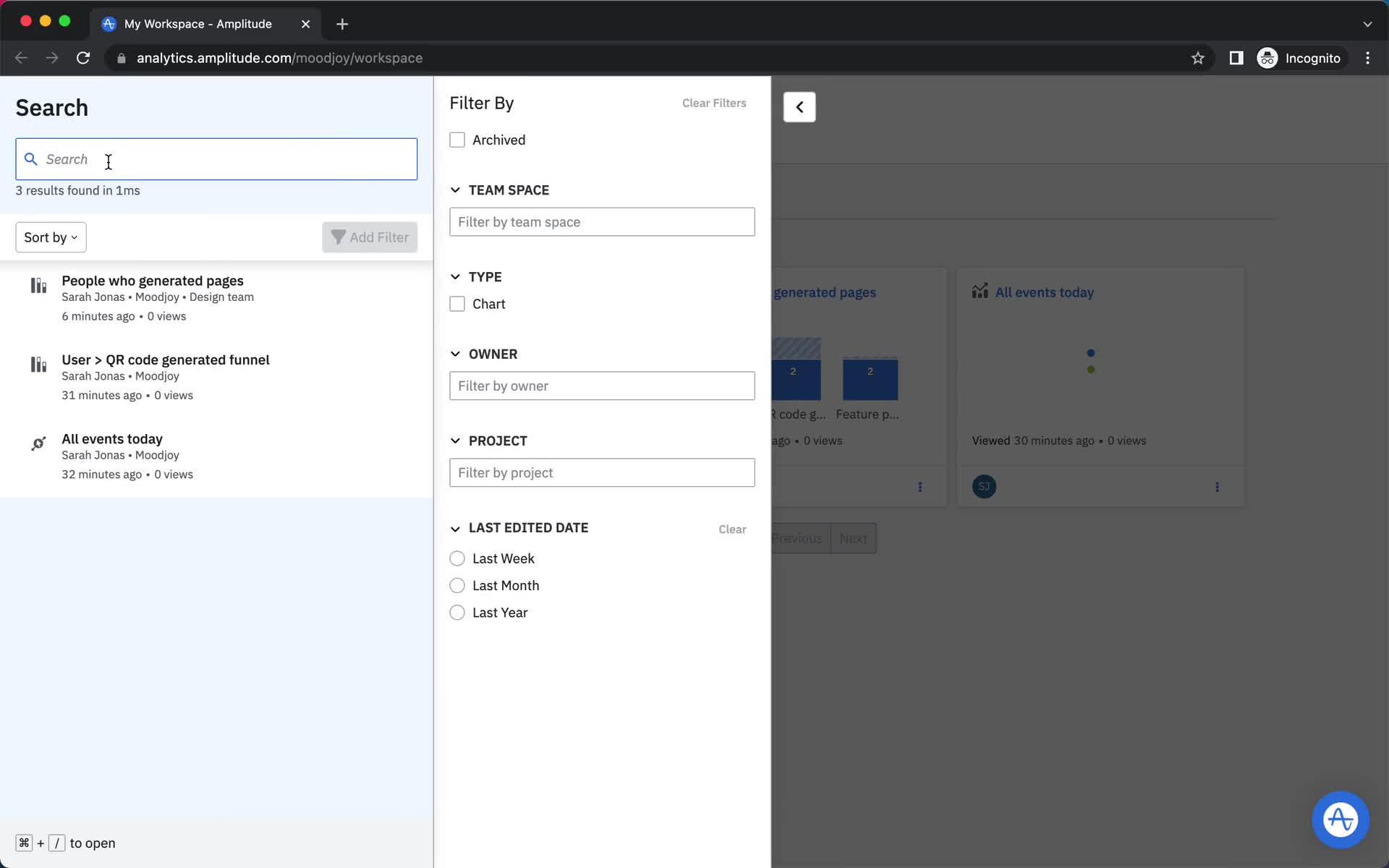The width and height of the screenshot is (1389, 868).
Task: Select the Last Week radio button
Action: pyautogui.click(x=457, y=558)
